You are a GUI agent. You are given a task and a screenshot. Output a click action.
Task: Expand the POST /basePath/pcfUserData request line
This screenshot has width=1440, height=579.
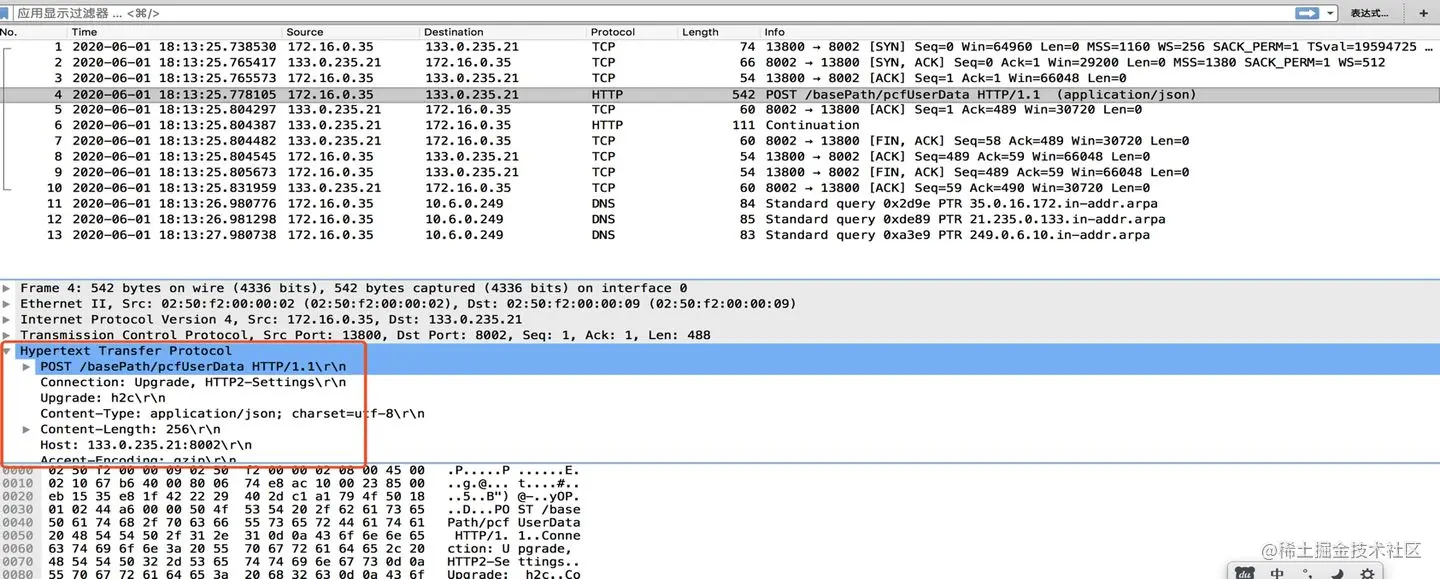point(27,367)
